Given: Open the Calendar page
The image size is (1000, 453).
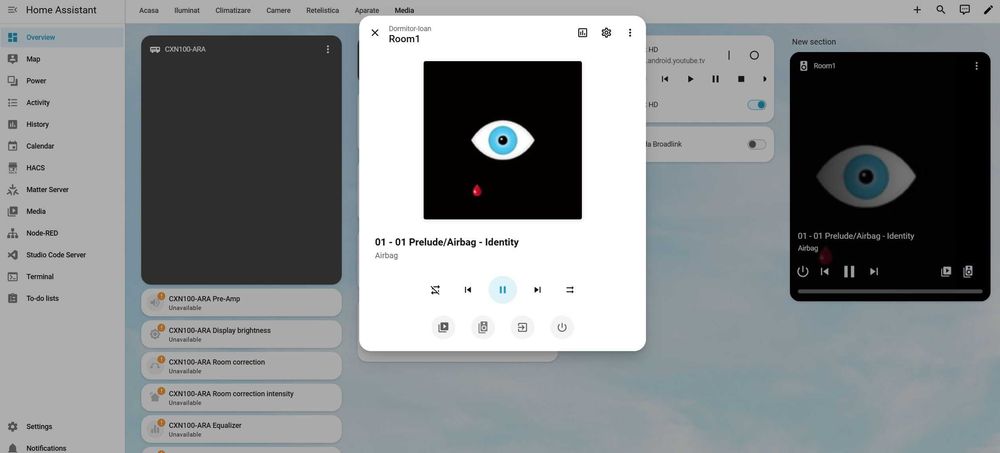Looking at the screenshot, I should [x=62, y=145].
